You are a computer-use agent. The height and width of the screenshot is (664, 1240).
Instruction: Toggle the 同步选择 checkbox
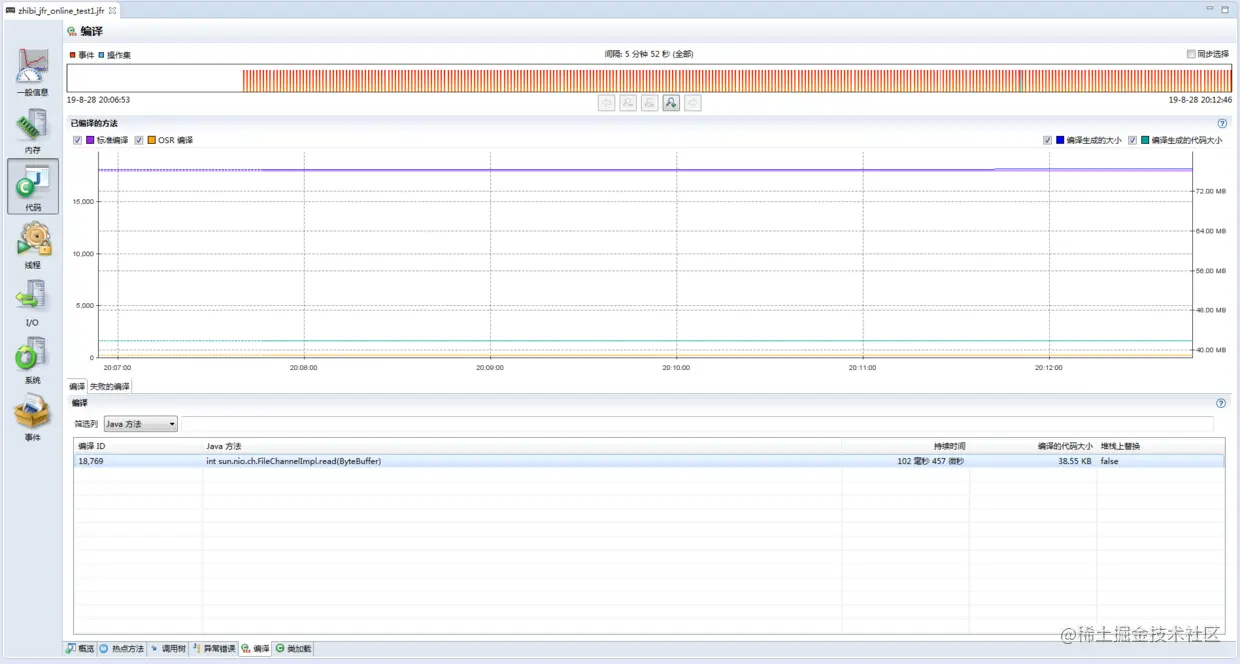pyautogui.click(x=1191, y=54)
